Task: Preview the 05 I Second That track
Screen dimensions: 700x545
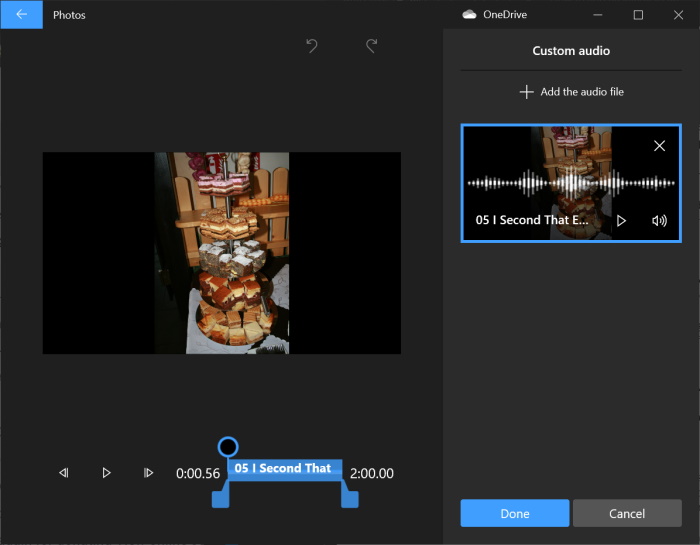Action: (x=621, y=220)
